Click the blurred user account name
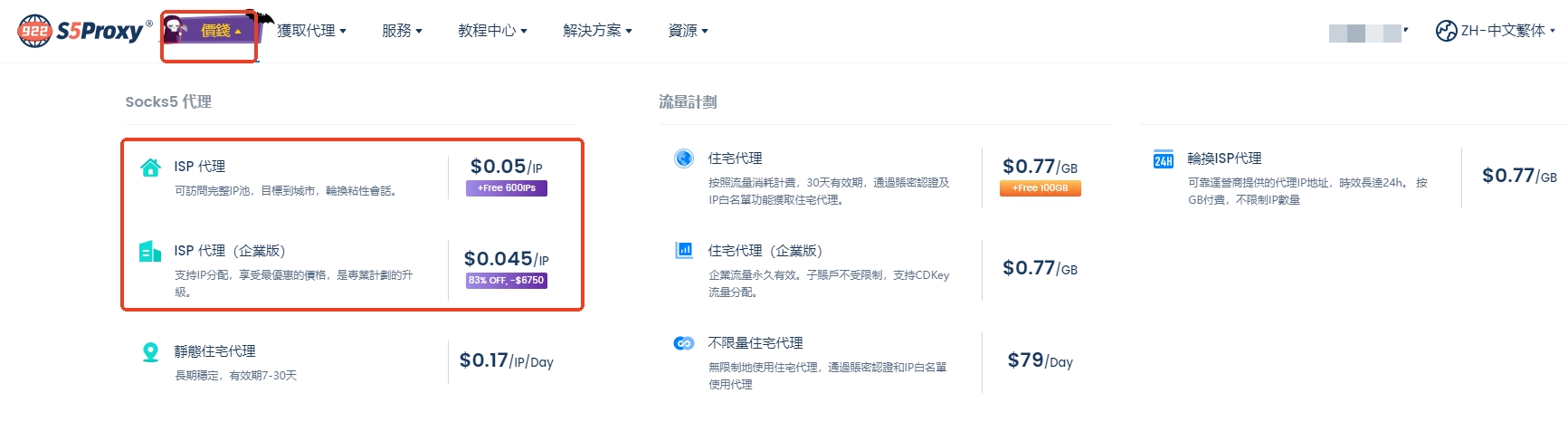Image resolution: width=1568 pixels, height=422 pixels. click(1367, 33)
